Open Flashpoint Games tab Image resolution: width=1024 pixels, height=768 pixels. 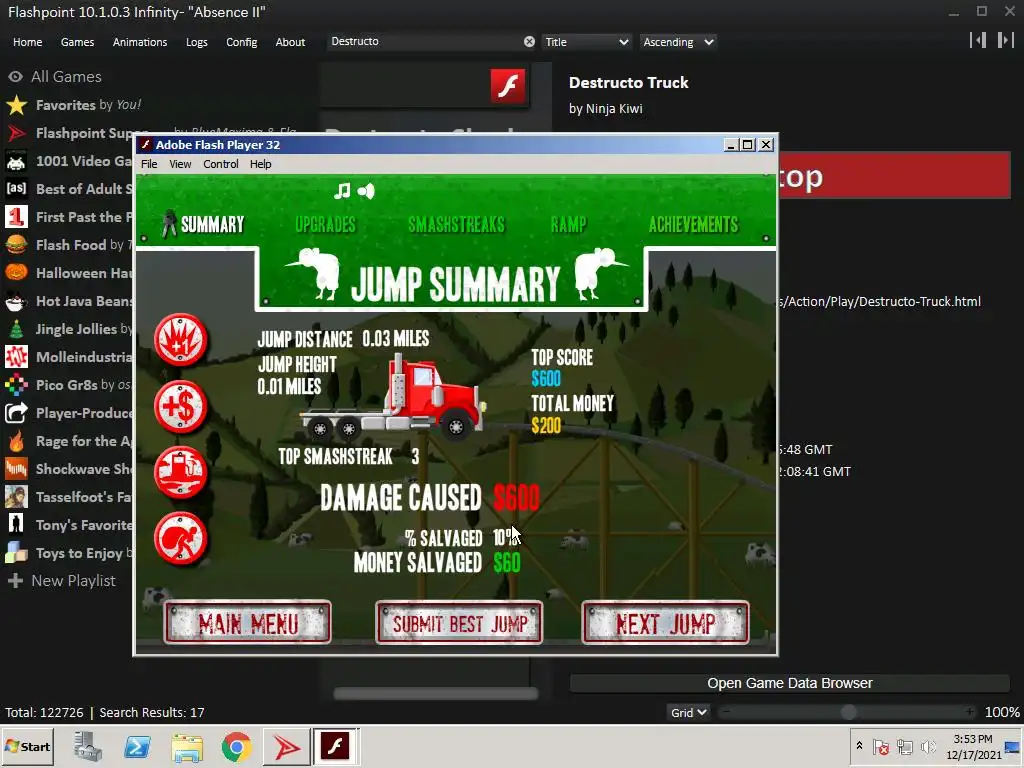tap(77, 42)
